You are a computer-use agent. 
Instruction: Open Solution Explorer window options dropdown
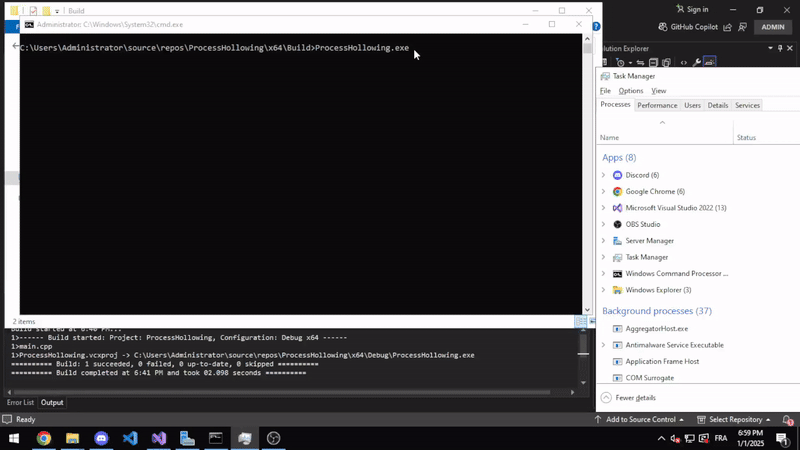click(x=770, y=48)
